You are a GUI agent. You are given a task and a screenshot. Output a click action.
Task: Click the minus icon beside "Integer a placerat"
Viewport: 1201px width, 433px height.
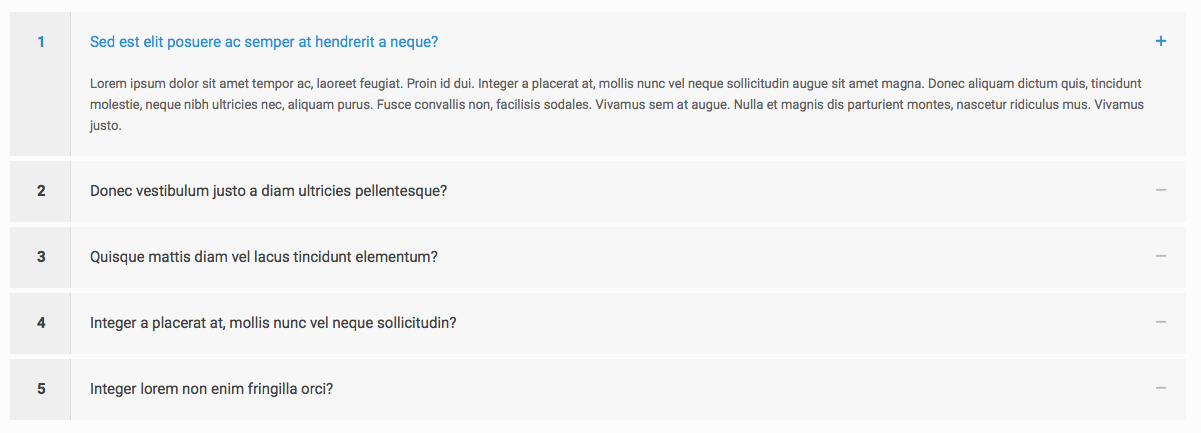[1160, 322]
